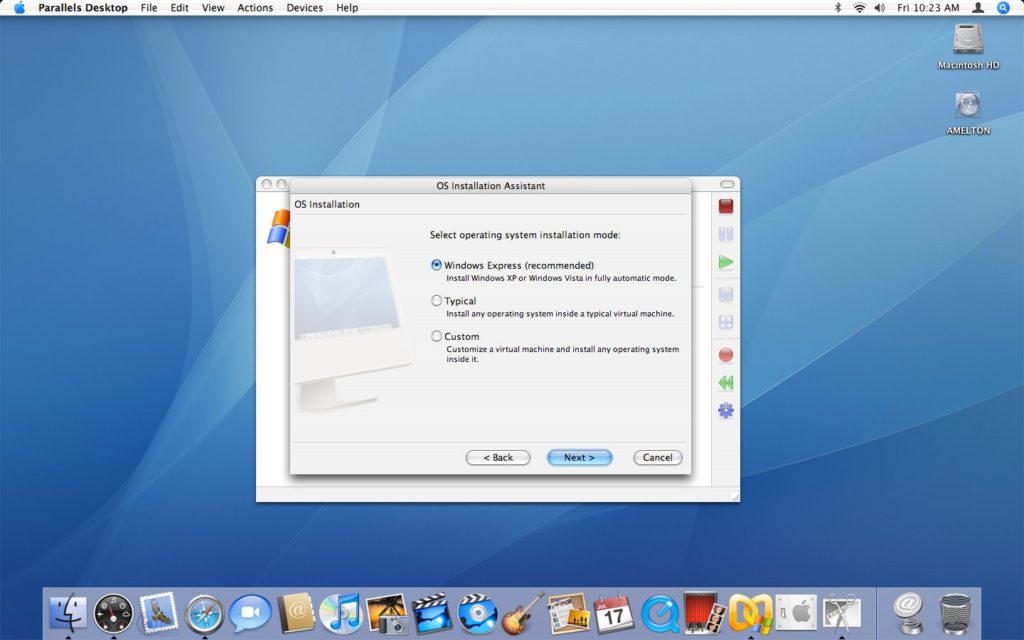Launch iTunes from the Dock
The width and height of the screenshot is (1024, 640).
pos(340,613)
